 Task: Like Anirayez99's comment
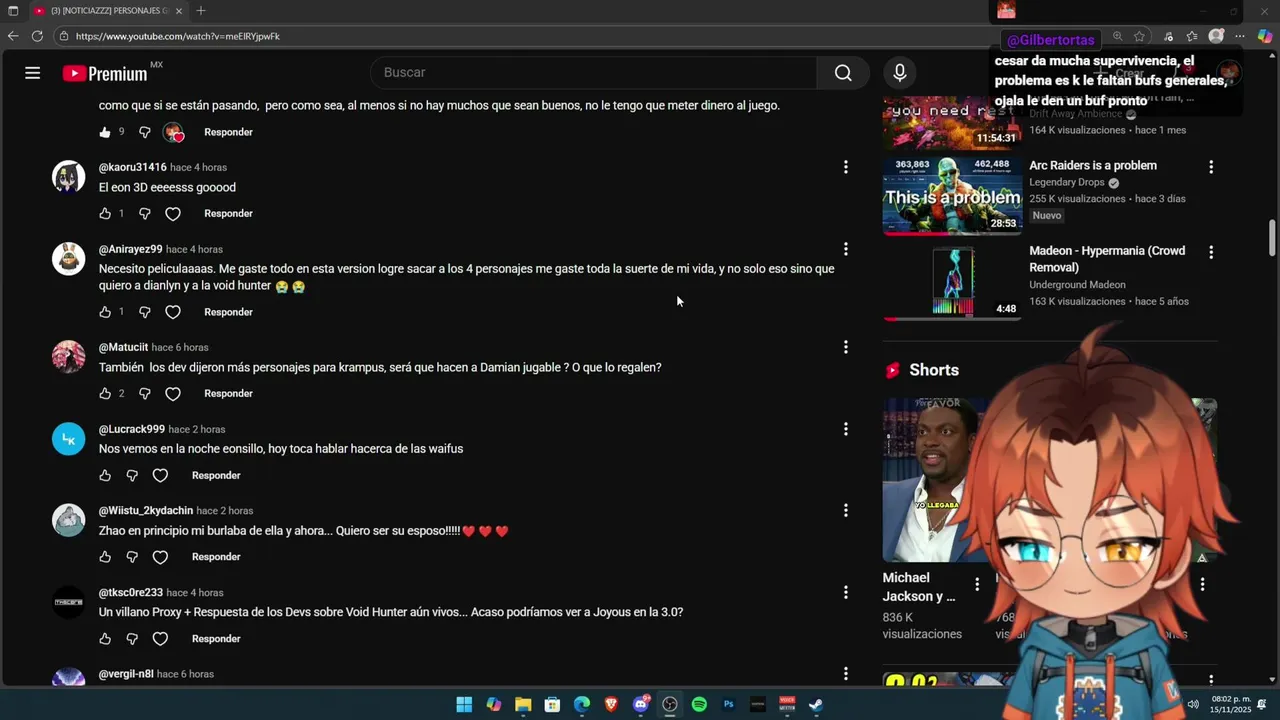point(105,312)
